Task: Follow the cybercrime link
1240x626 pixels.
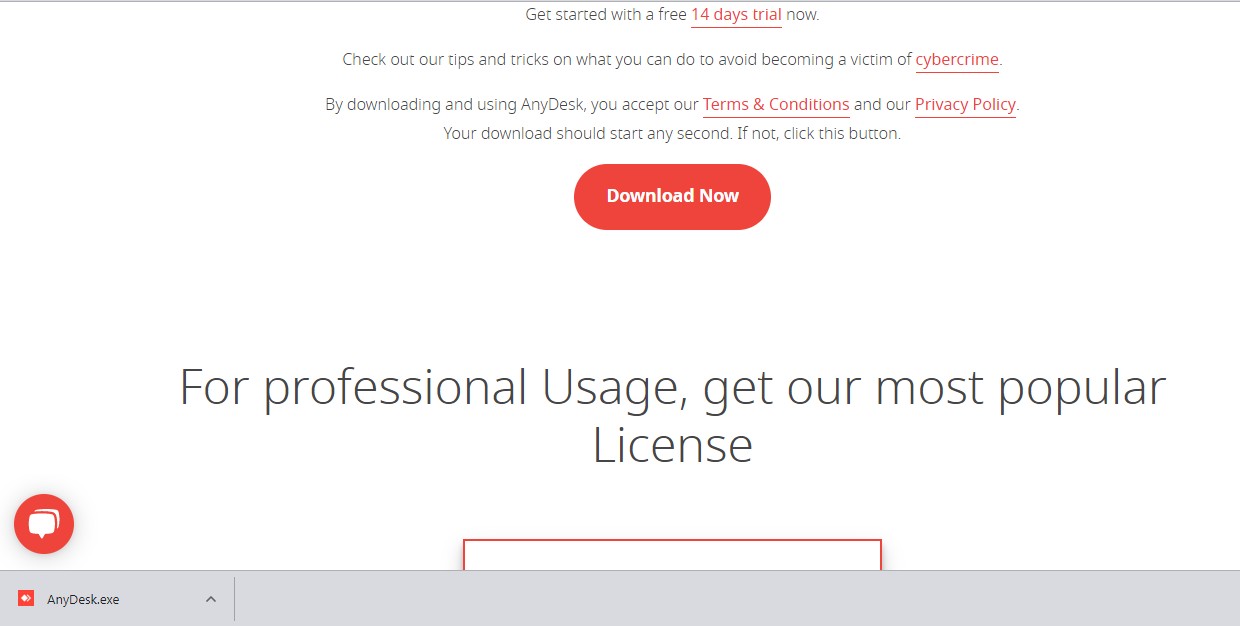Action: click(957, 60)
